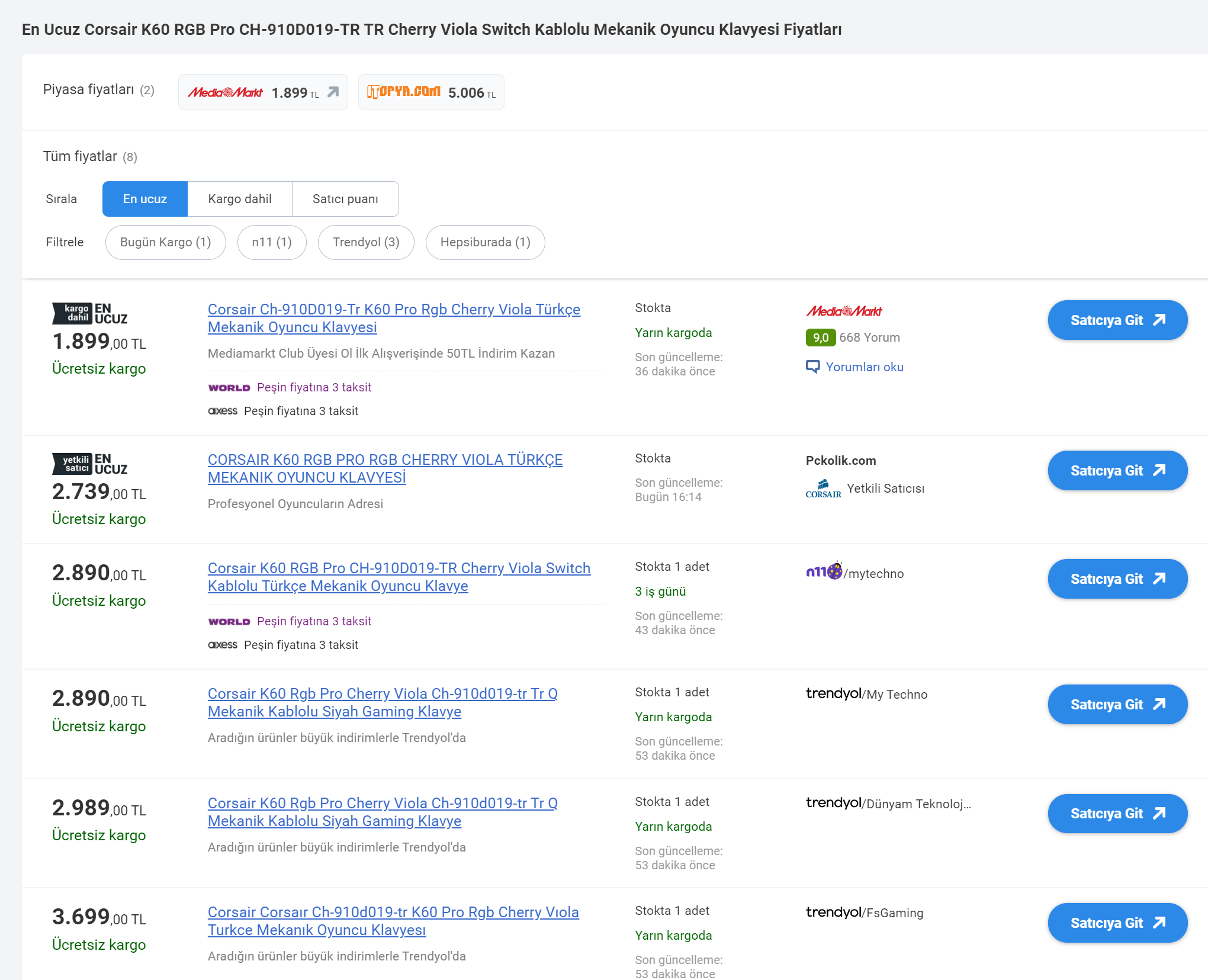Sort listings by Satıcı puanı

coord(345,199)
